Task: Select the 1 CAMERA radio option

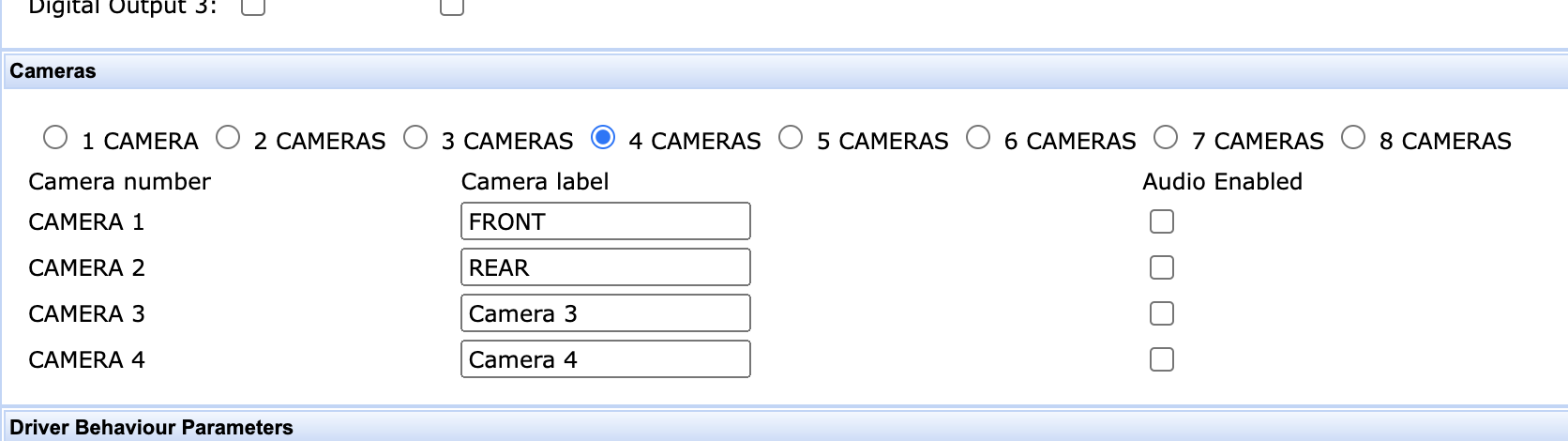Action: [55, 138]
